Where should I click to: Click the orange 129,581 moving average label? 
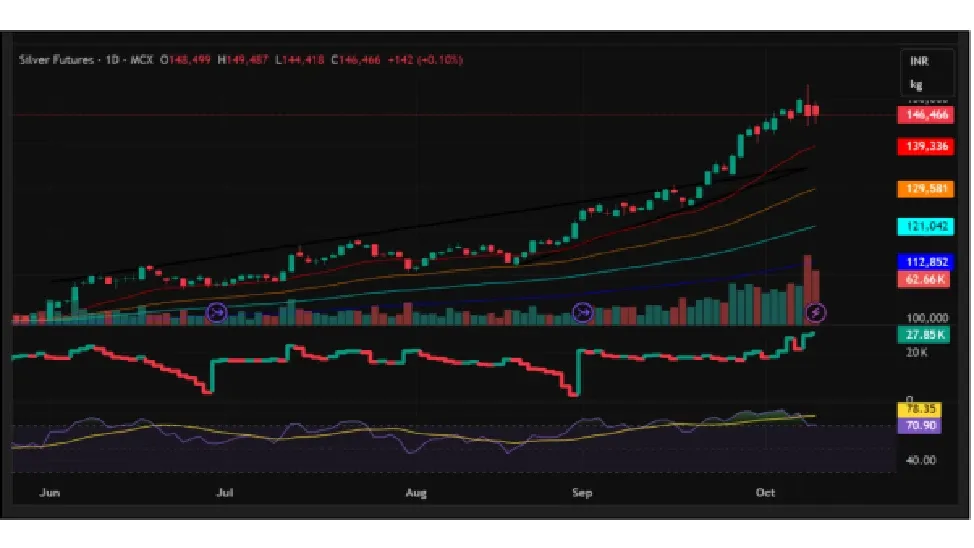(x=925, y=188)
